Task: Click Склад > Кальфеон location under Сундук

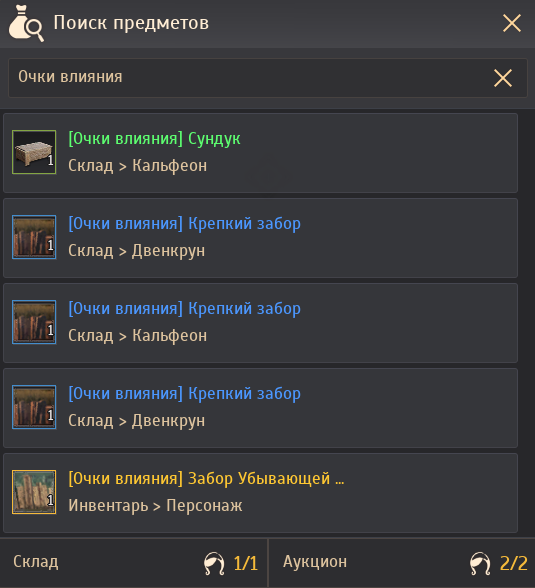Action: click(x=137, y=165)
